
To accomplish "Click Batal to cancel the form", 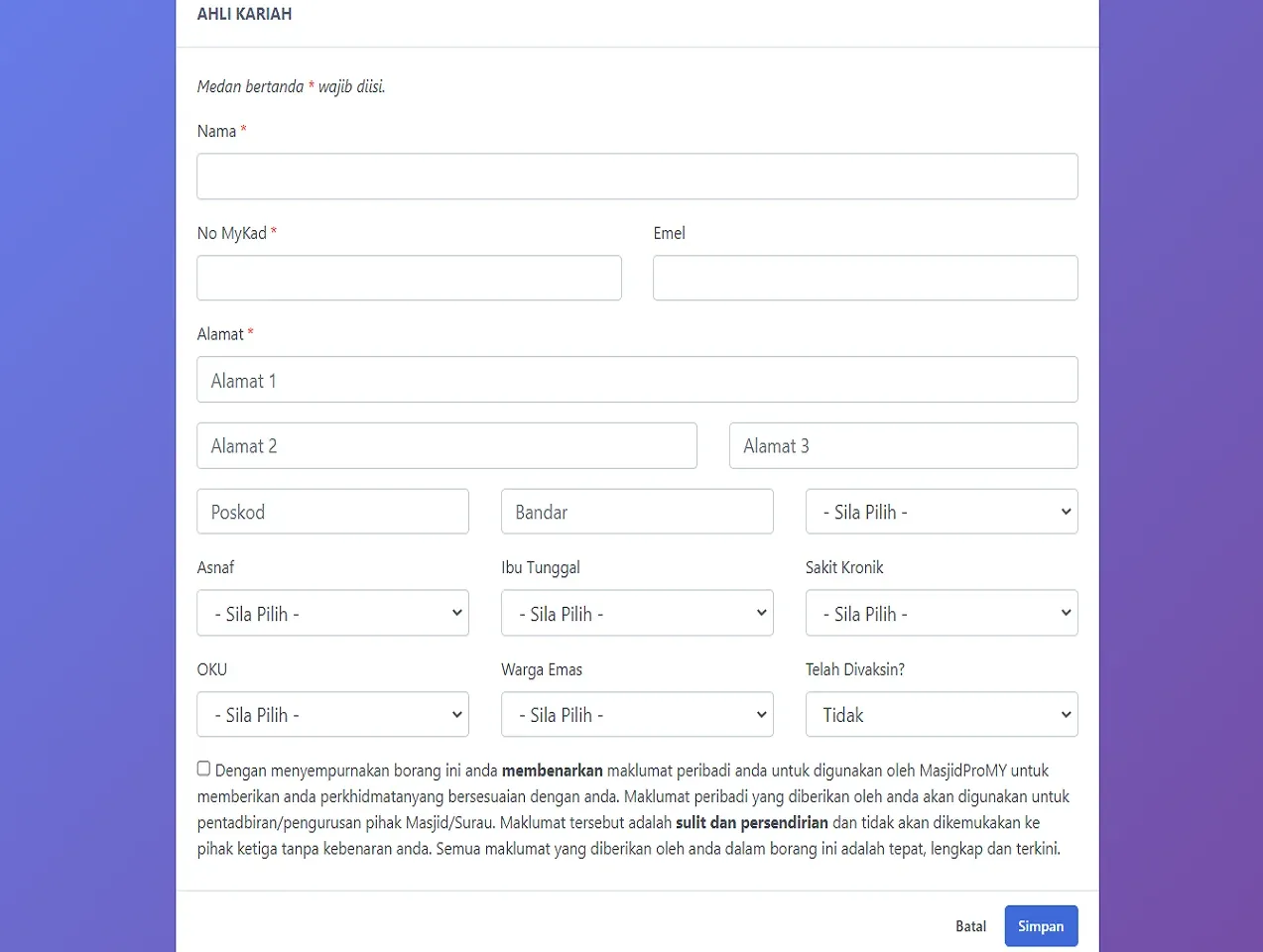I will (970, 926).
